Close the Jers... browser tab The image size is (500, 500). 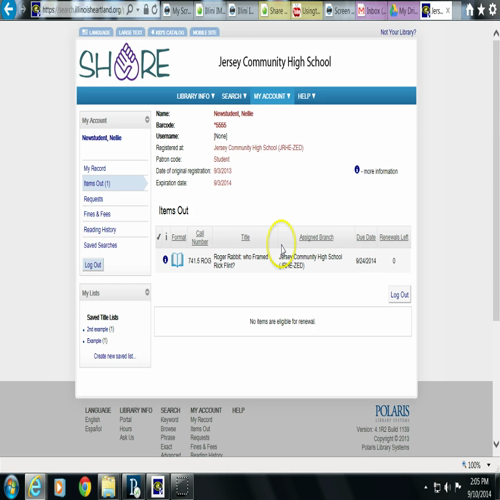pyautogui.click(x=448, y=11)
